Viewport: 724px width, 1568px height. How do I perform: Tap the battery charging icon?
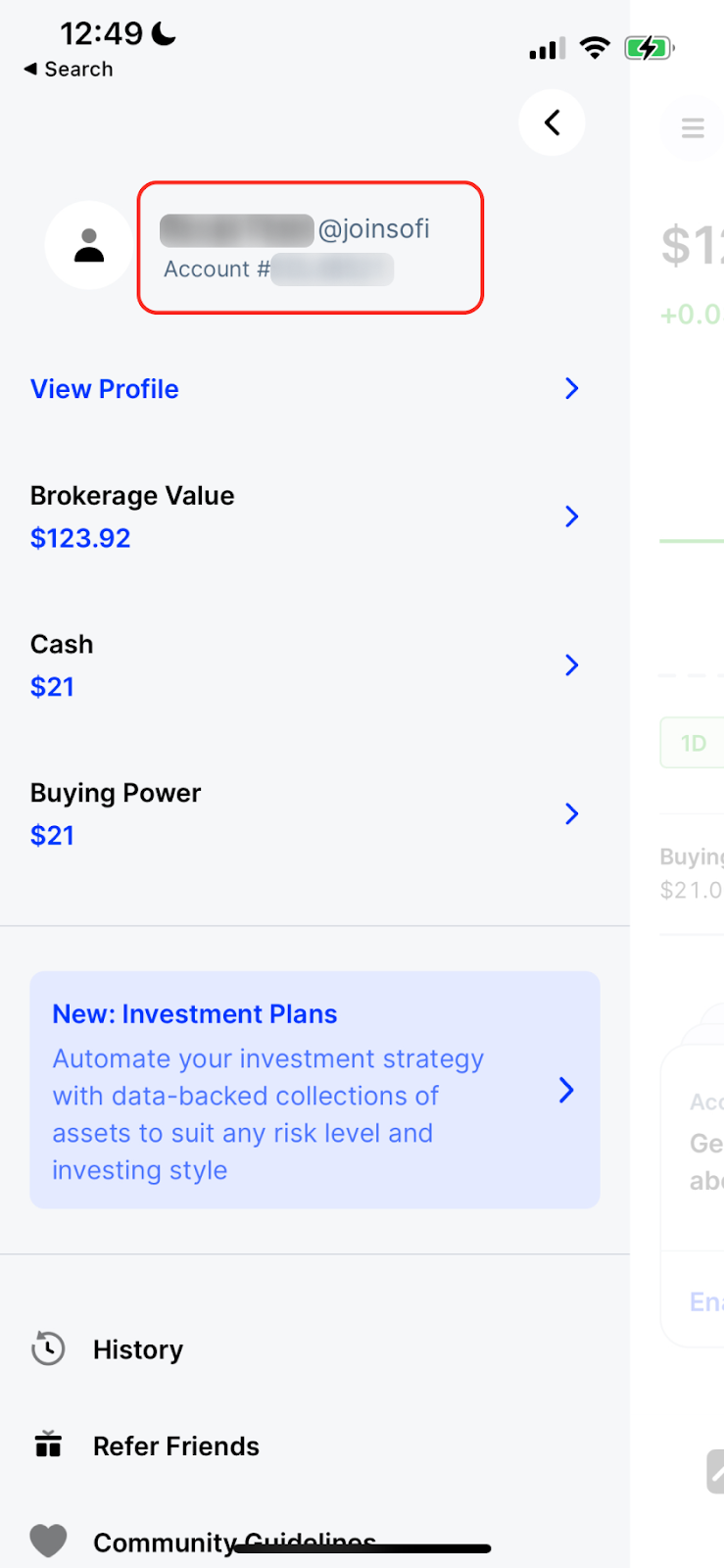(x=649, y=47)
